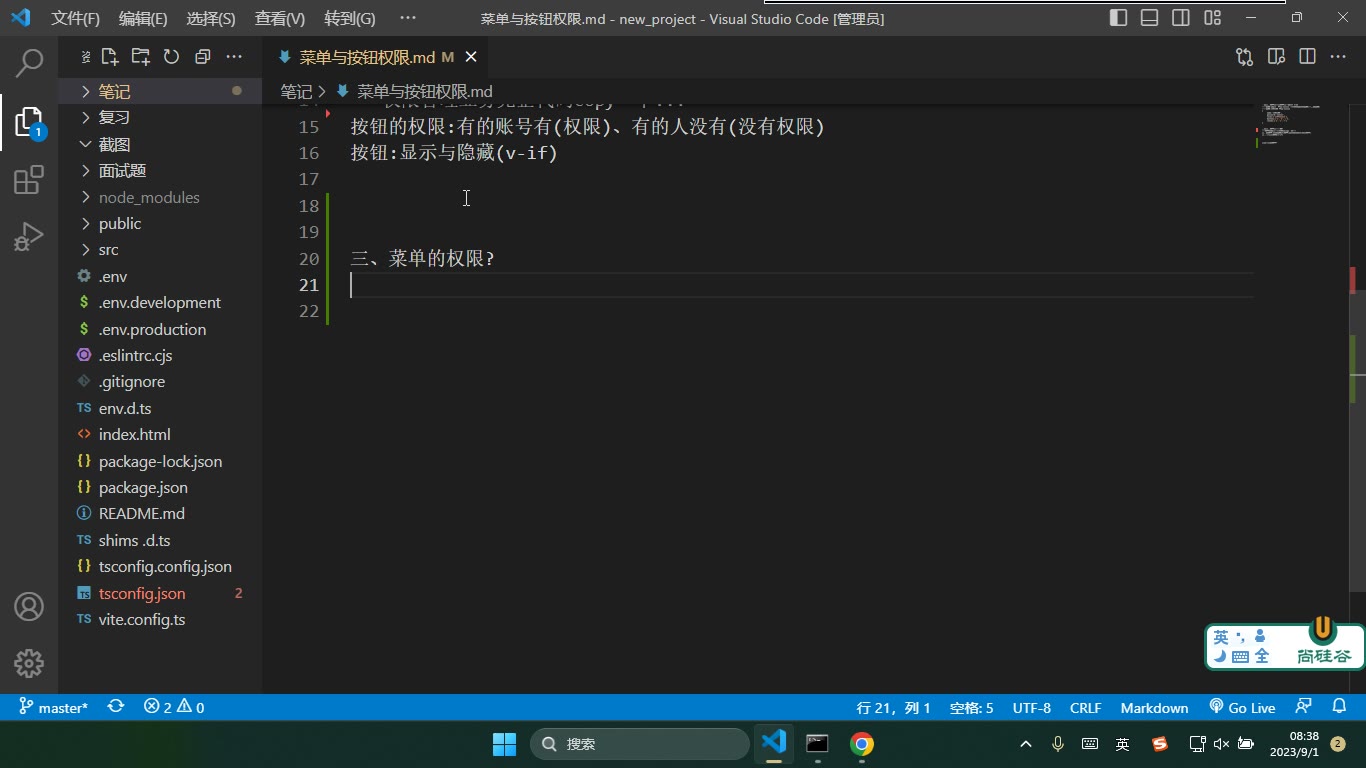Split the editor to the right
The height and width of the screenshot is (768, 1366).
click(x=1307, y=57)
